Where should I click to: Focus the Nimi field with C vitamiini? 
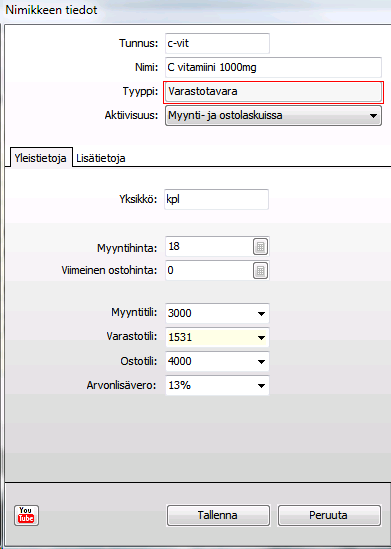point(273,67)
